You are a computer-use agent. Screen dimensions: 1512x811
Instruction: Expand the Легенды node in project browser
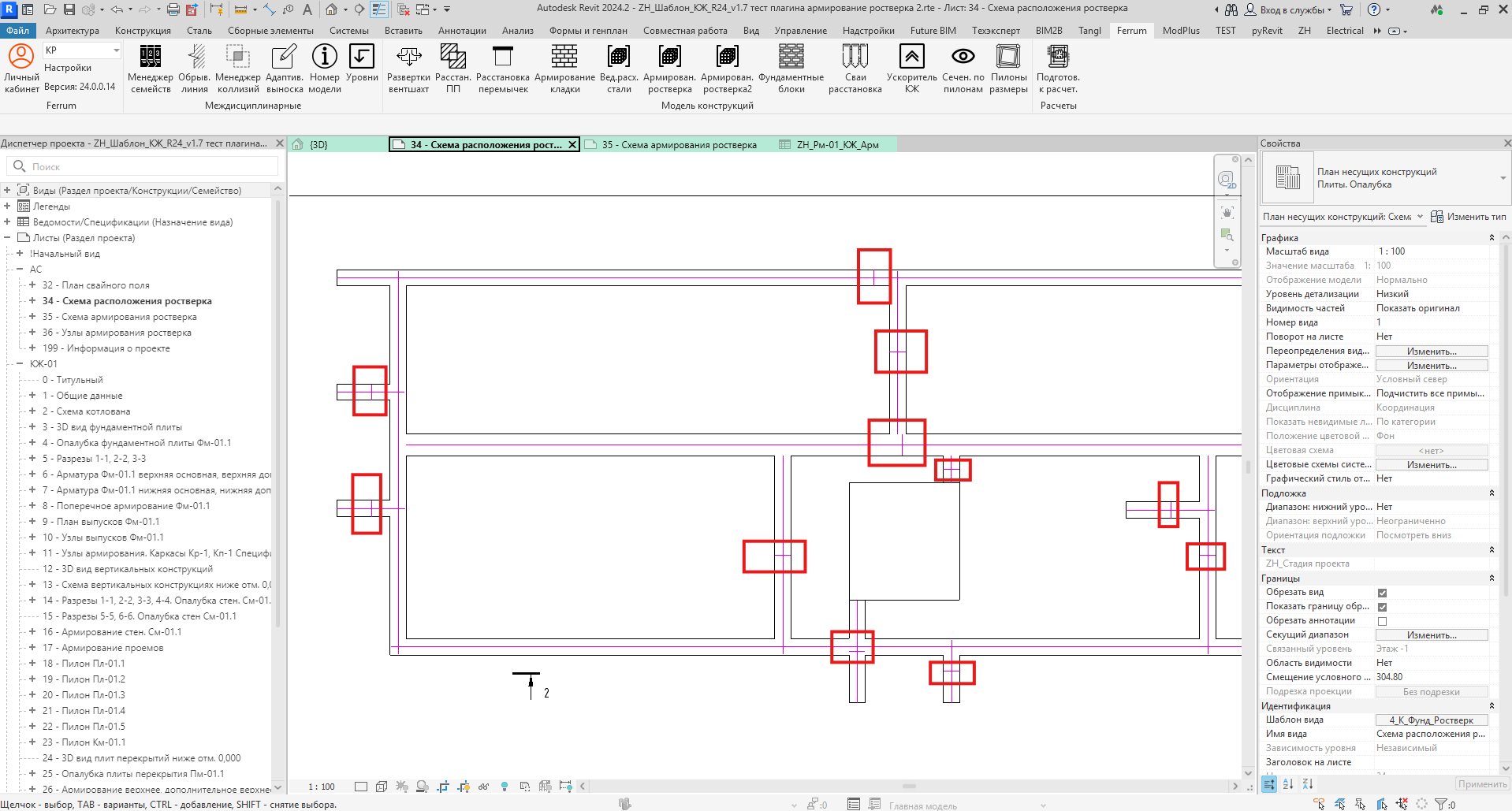[x=7, y=206]
